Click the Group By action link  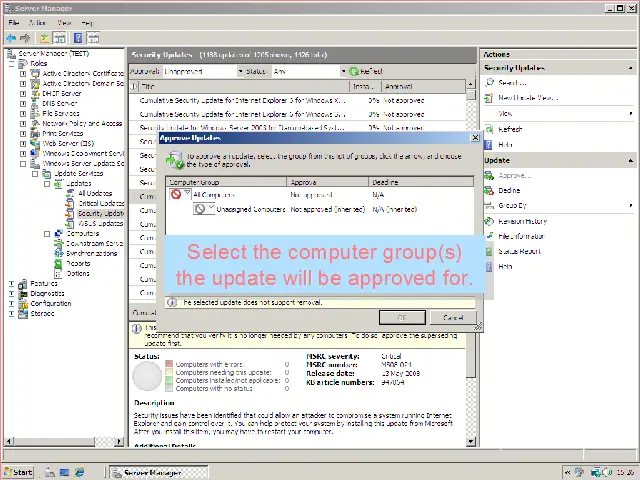(x=512, y=205)
